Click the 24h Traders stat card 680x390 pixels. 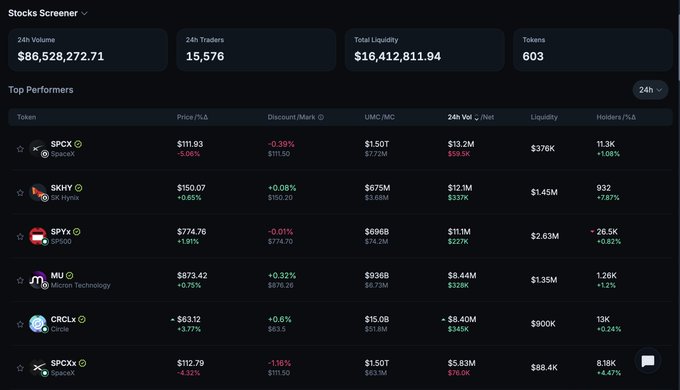(256, 50)
